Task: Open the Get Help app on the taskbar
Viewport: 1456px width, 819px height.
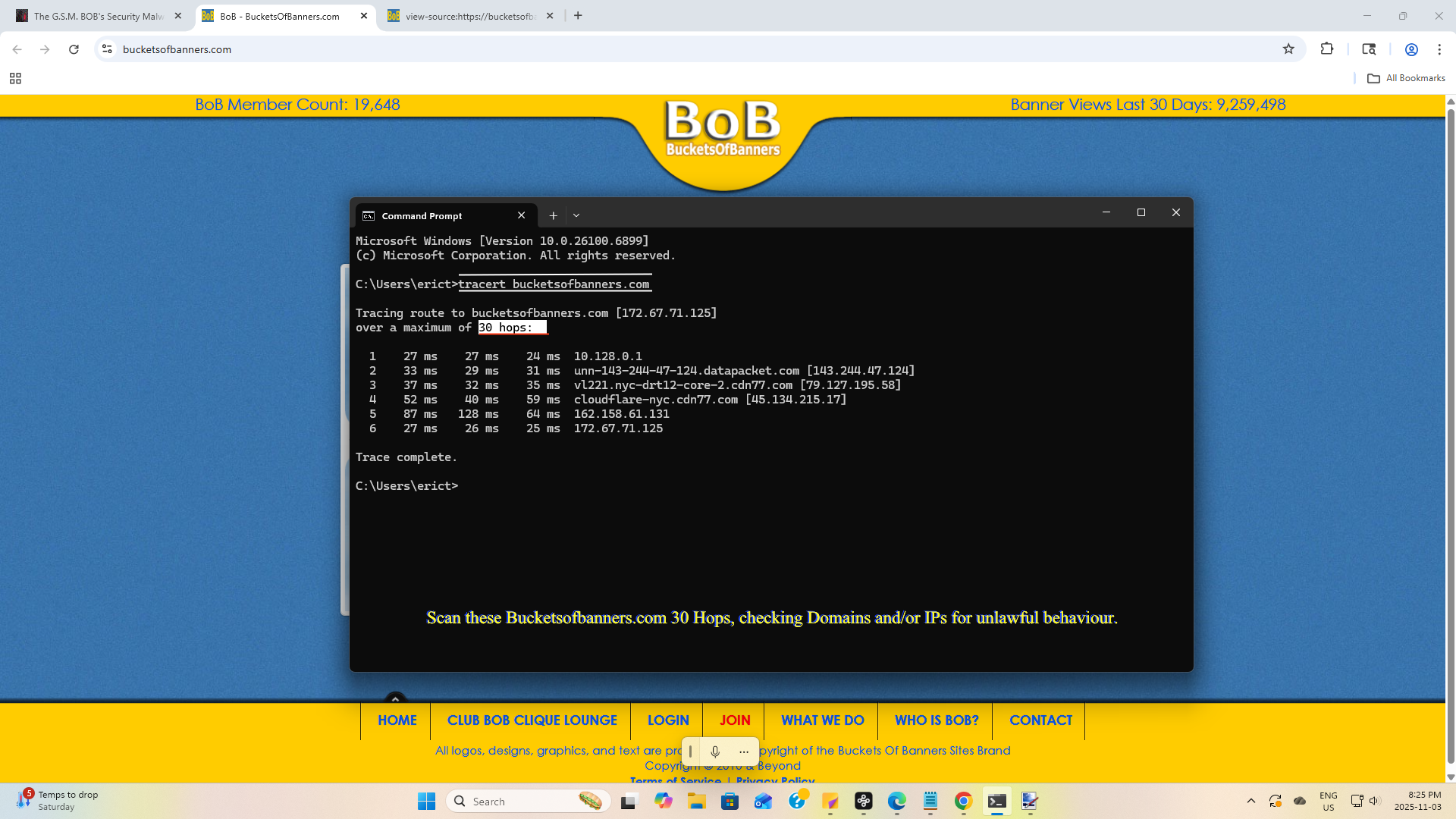Action: pos(797,802)
